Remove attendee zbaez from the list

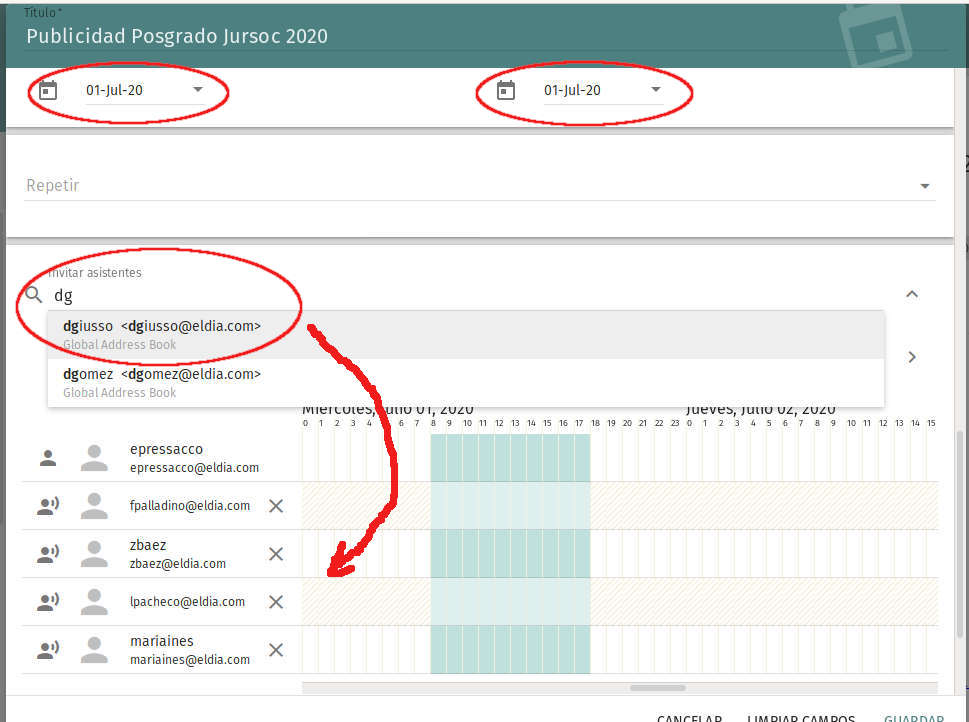(276, 554)
